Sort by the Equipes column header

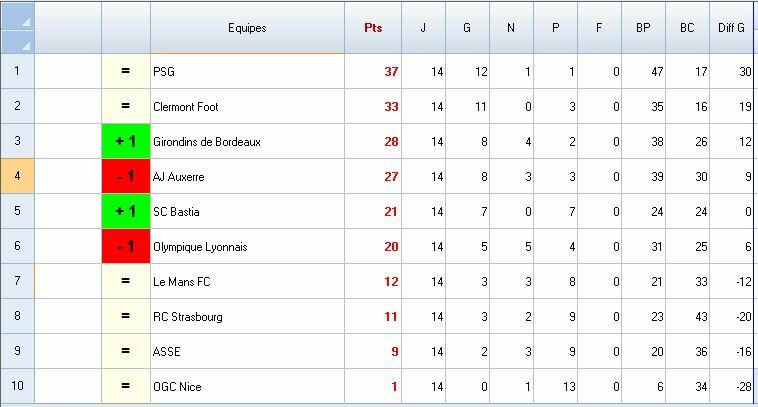pos(247,28)
